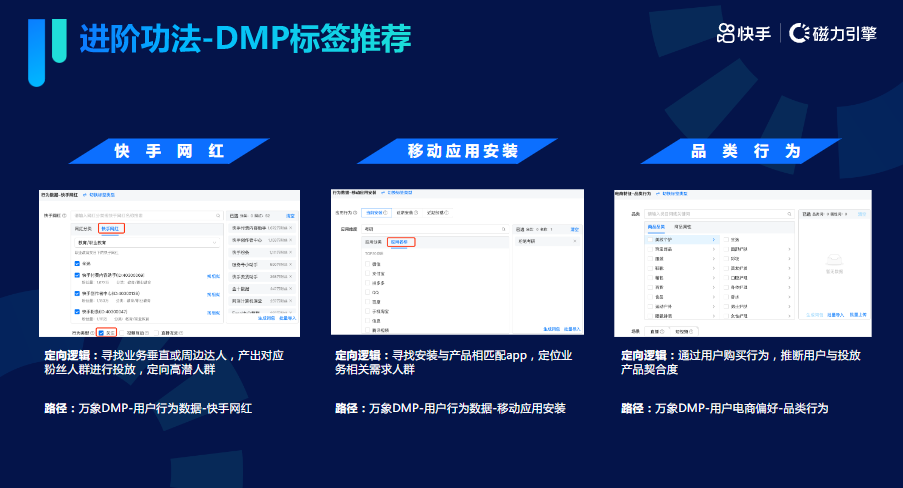Click 批量导入 link in 移动应用安装 panel
Viewport: 903px width, 488px height.
point(572,329)
